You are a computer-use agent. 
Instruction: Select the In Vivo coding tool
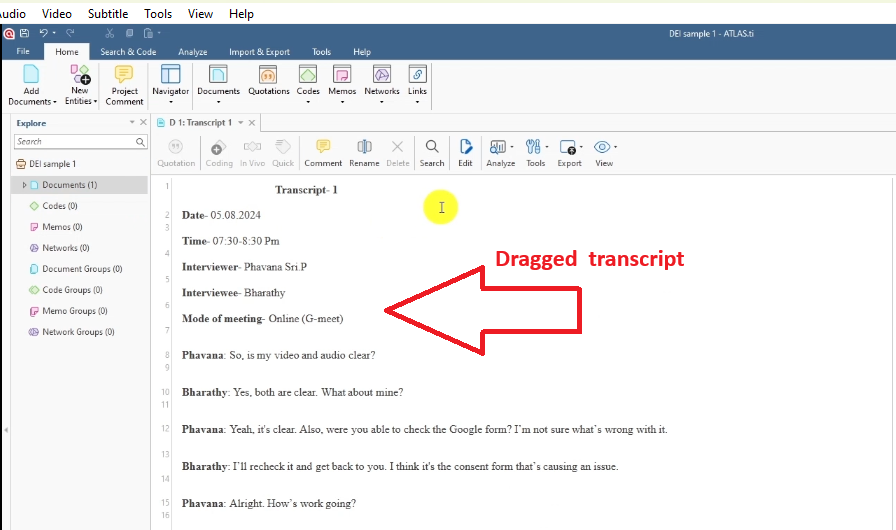pyautogui.click(x=252, y=153)
